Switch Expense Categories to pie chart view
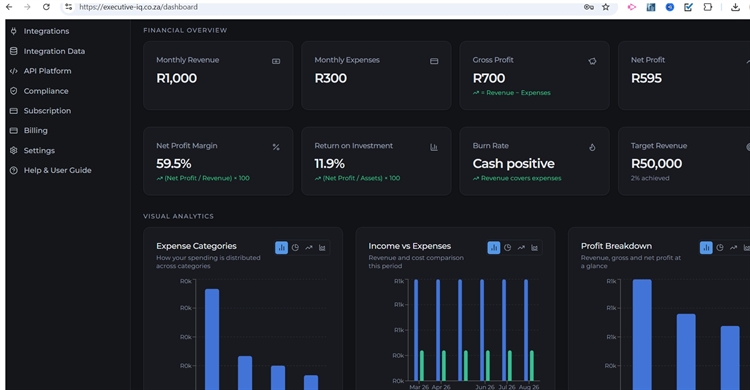The height and width of the screenshot is (390, 750). tap(295, 247)
